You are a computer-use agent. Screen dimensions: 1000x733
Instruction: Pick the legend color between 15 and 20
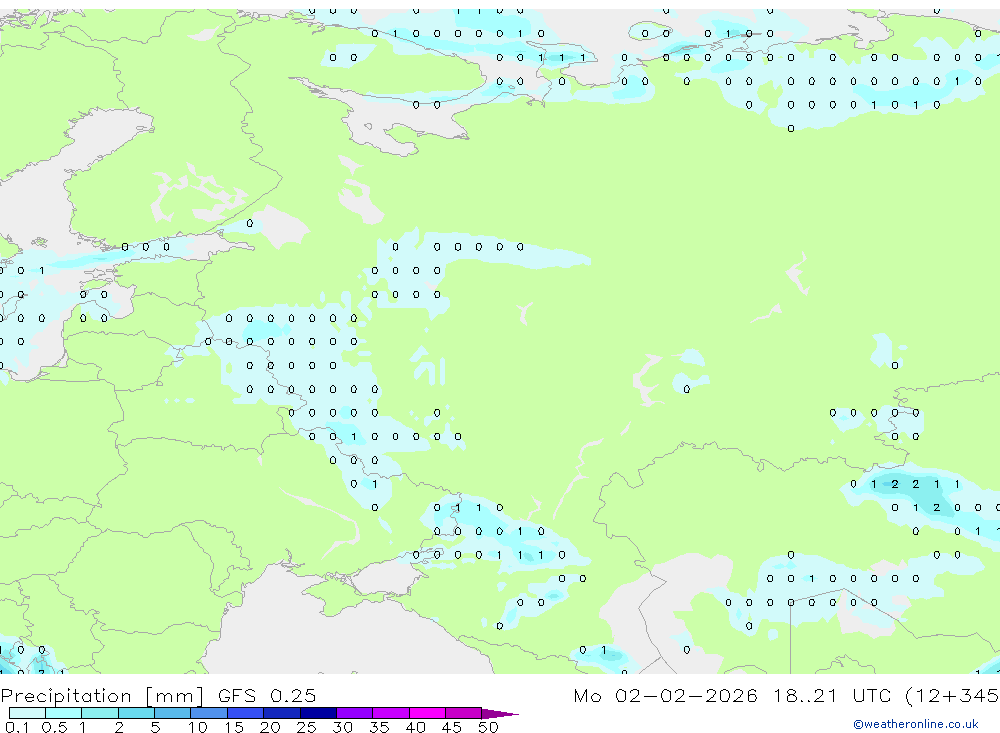tap(246, 713)
